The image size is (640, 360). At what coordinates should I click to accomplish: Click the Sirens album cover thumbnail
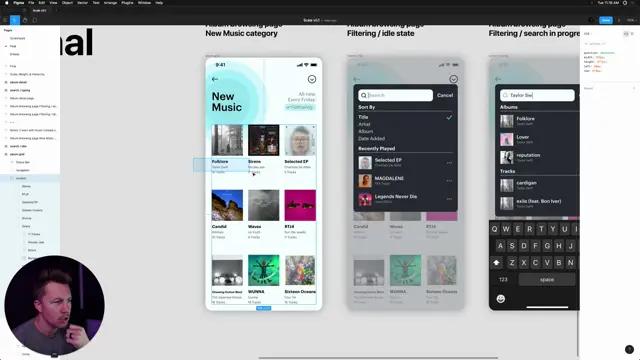[x=264, y=140]
